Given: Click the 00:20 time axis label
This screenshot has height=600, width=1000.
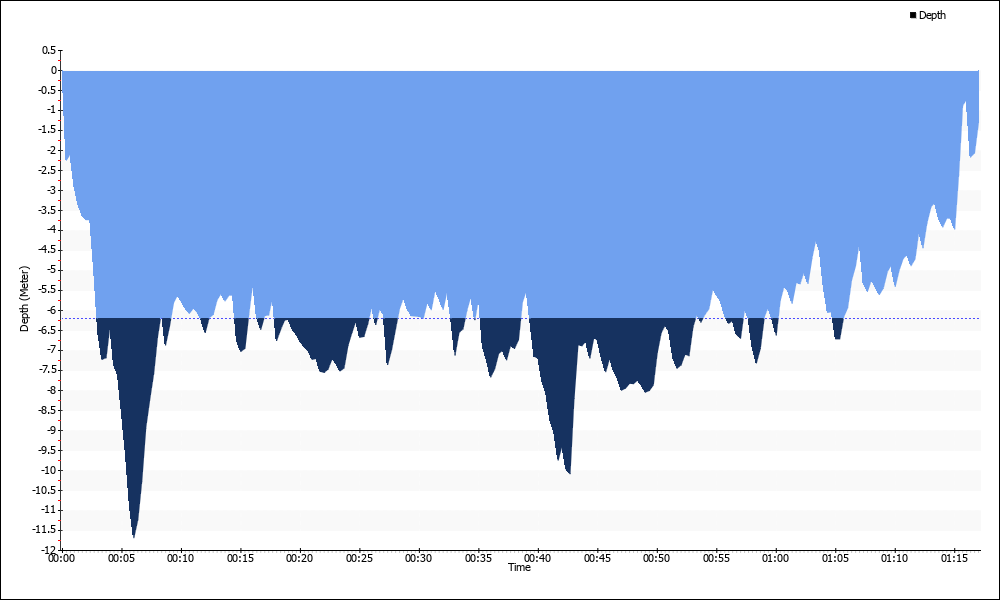Looking at the screenshot, I should tap(300, 558).
